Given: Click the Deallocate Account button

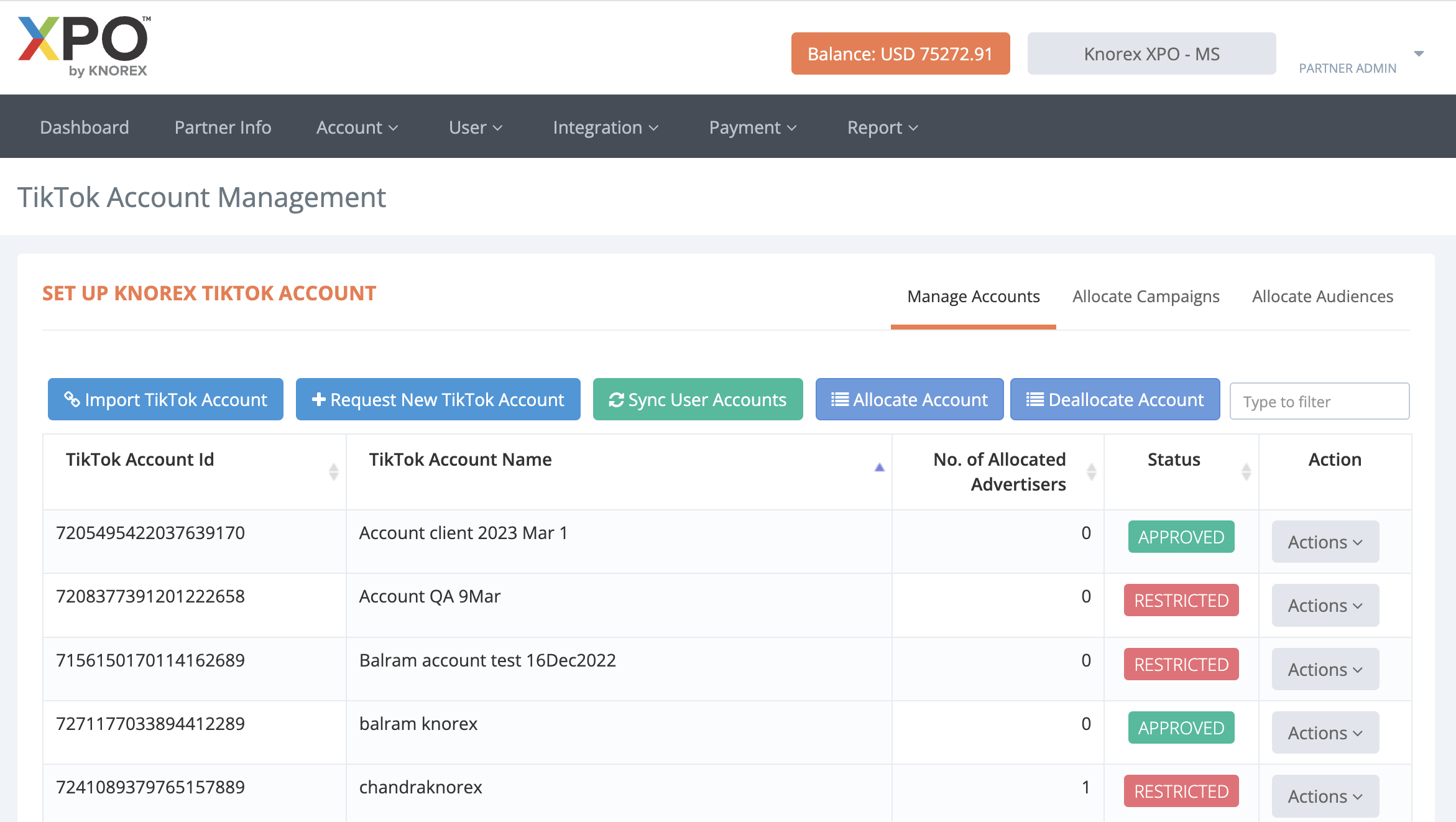Looking at the screenshot, I should [1115, 399].
